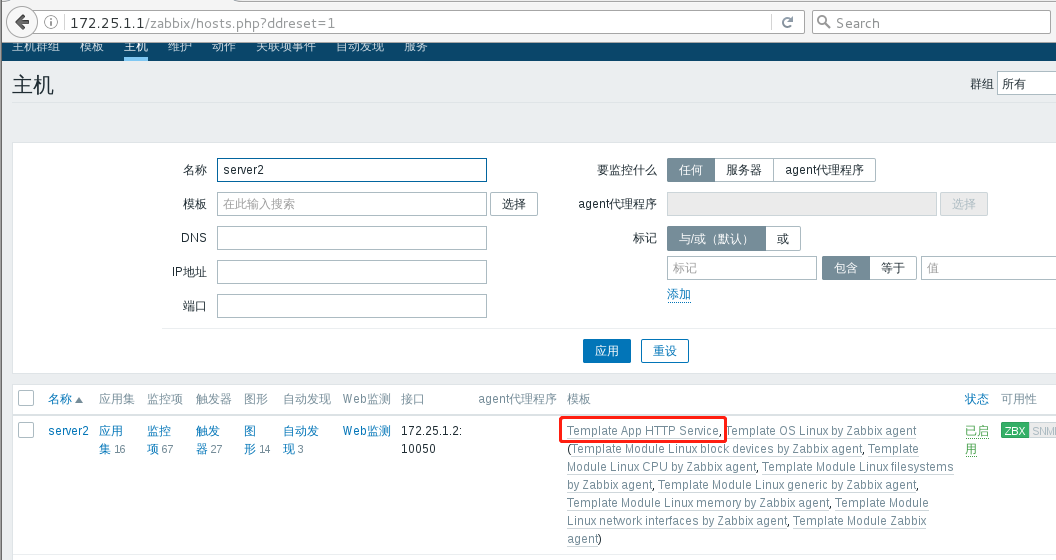Open Template Module Zabbix agent link

coord(859,520)
